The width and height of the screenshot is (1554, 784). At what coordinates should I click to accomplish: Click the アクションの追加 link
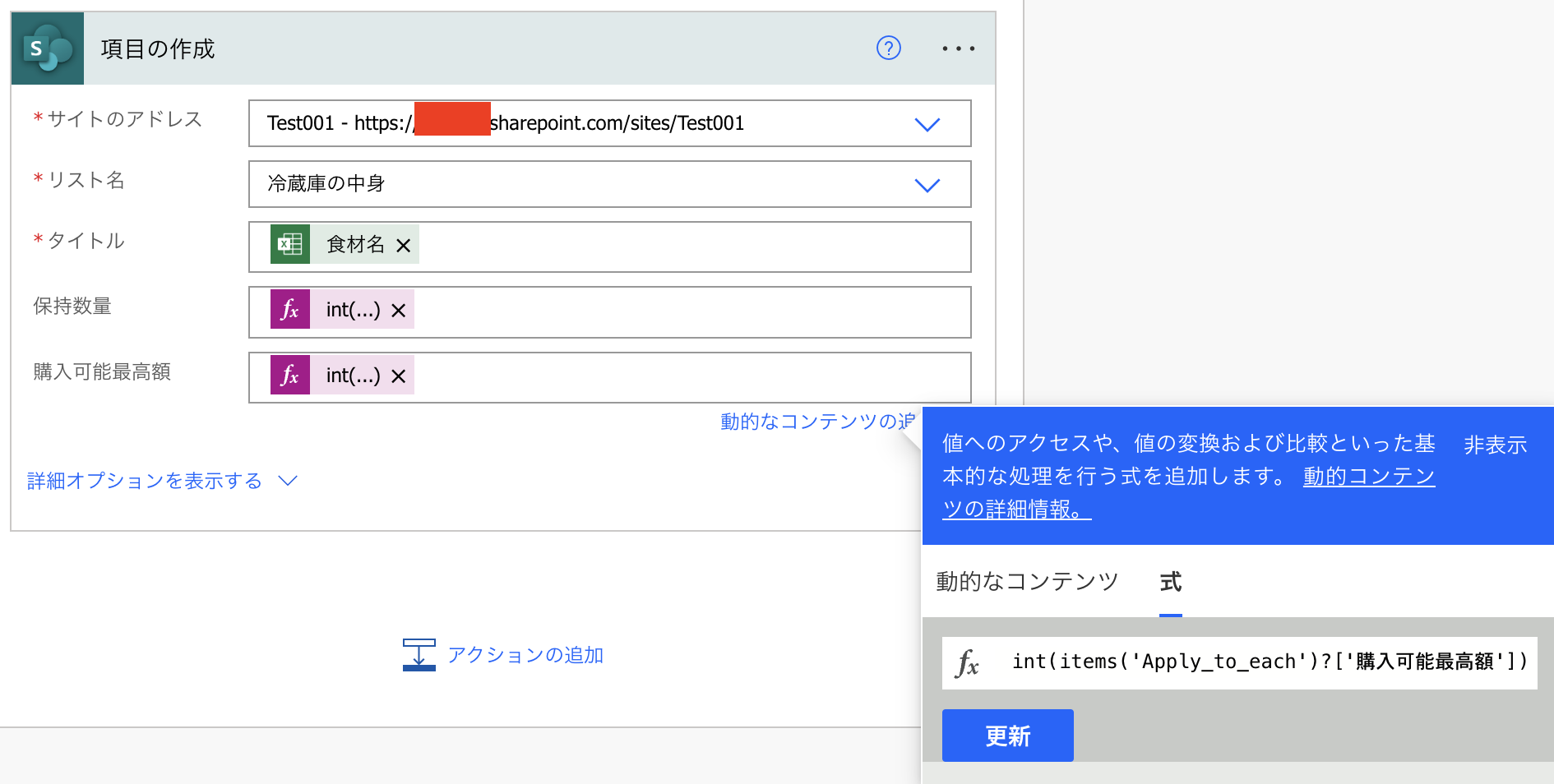(x=526, y=655)
